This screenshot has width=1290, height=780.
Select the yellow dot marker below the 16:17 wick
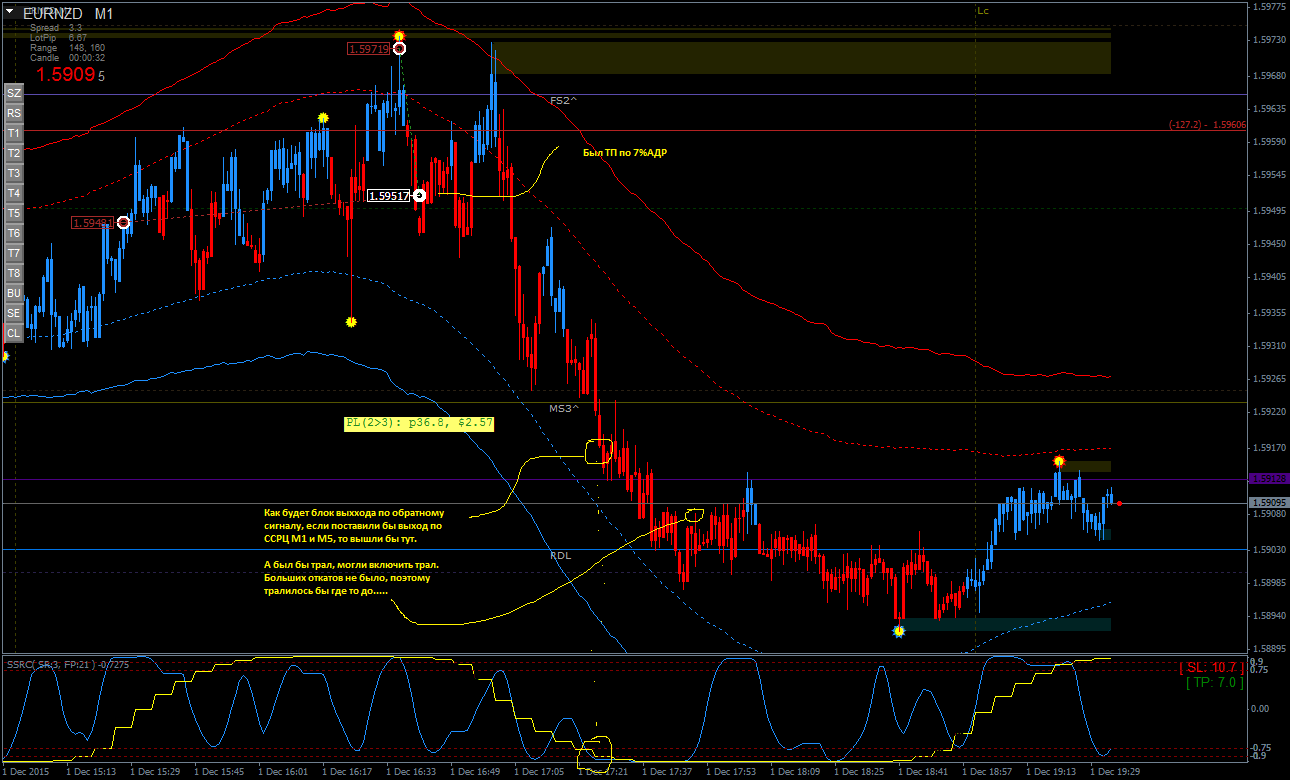click(x=351, y=322)
